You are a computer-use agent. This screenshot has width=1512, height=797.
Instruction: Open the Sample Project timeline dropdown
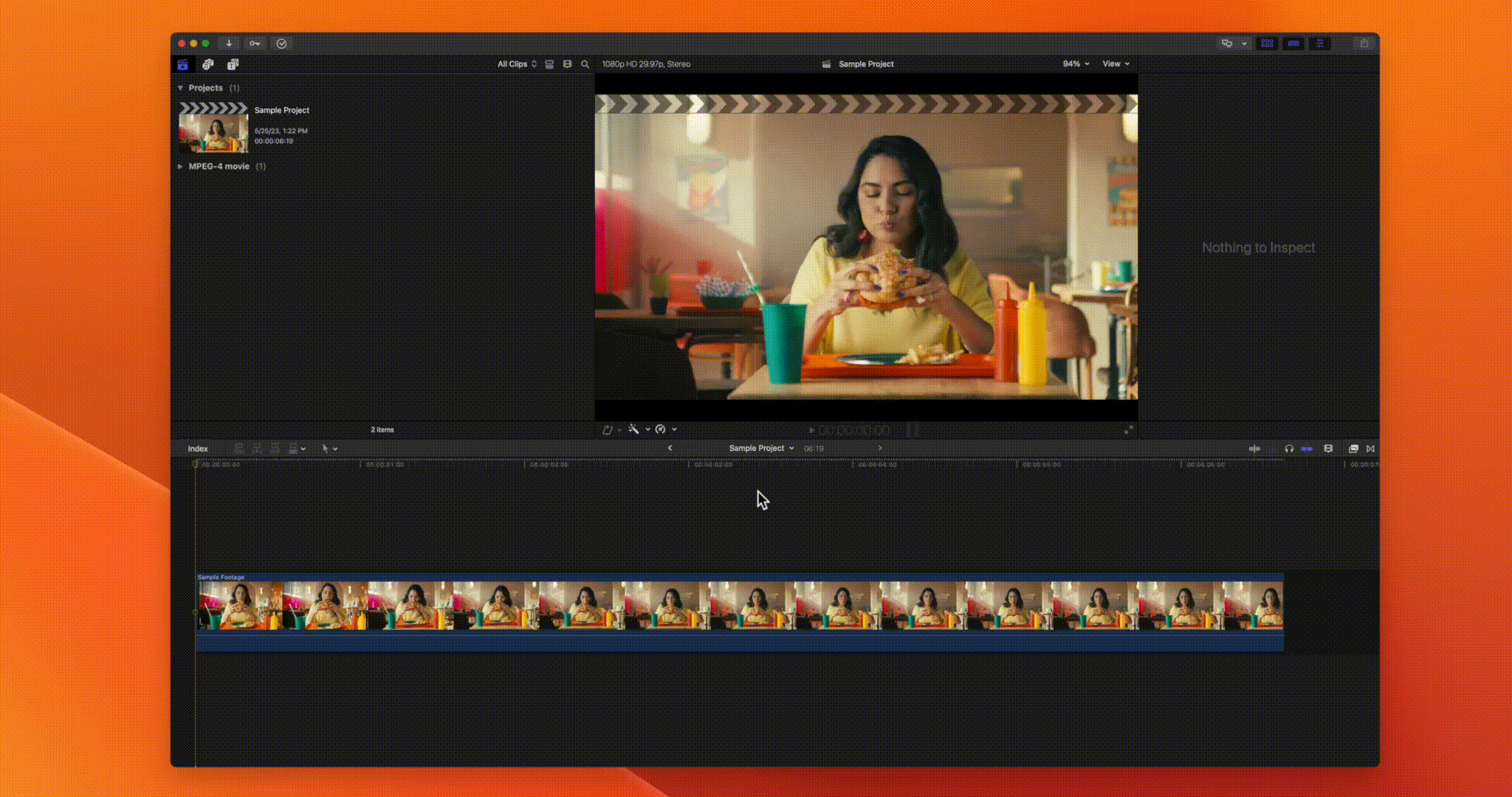coord(761,448)
